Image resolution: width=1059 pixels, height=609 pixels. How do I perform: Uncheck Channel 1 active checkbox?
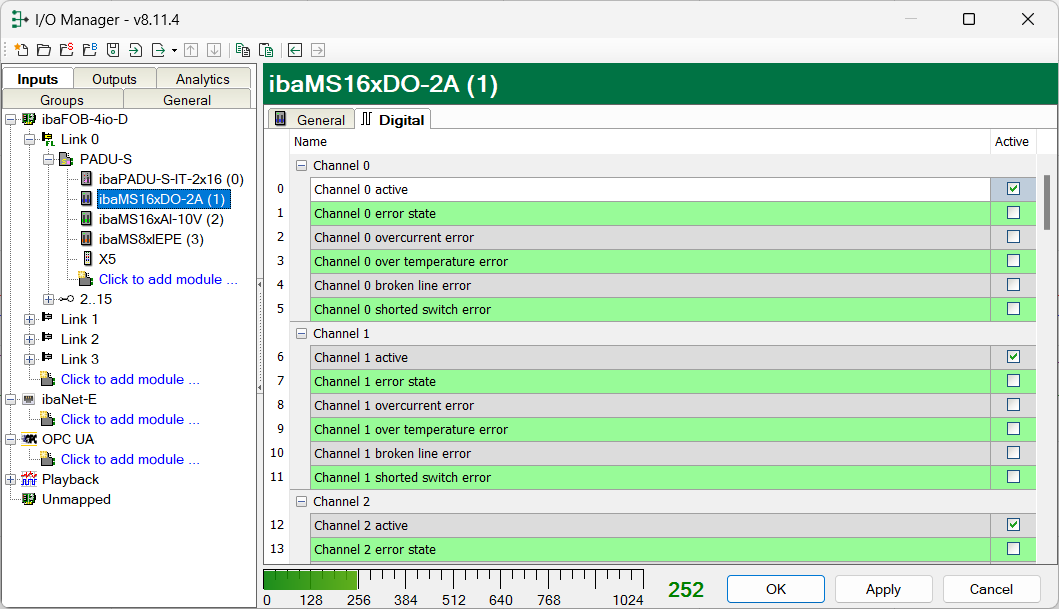click(x=1013, y=356)
